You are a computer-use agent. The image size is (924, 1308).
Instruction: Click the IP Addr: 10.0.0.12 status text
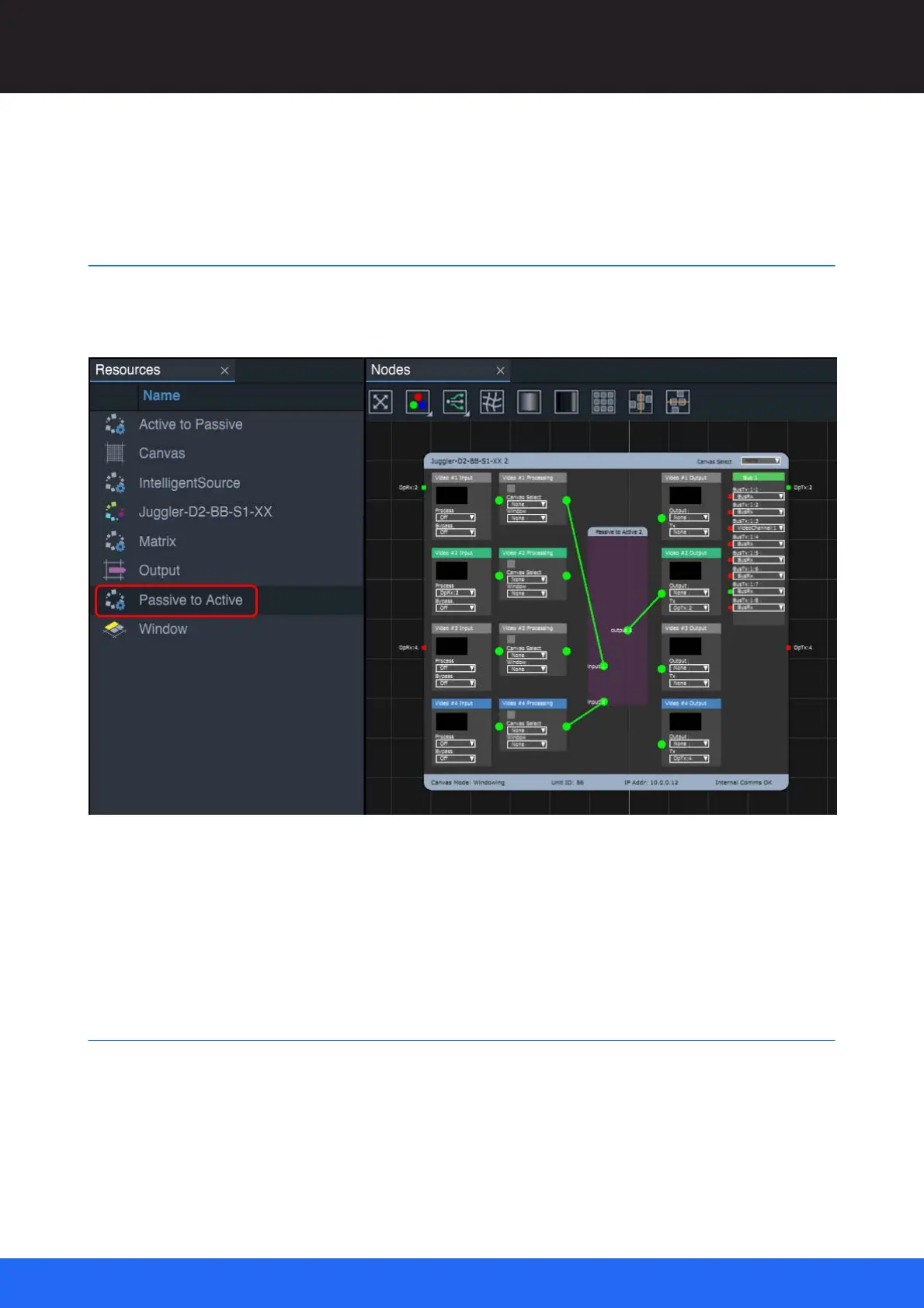pyautogui.click(x=651, y=783)
